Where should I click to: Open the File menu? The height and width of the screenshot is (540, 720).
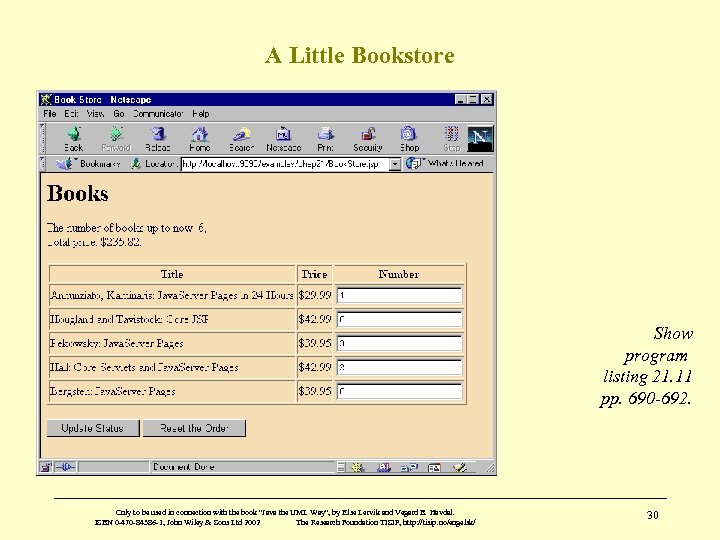tap(50, 113)
